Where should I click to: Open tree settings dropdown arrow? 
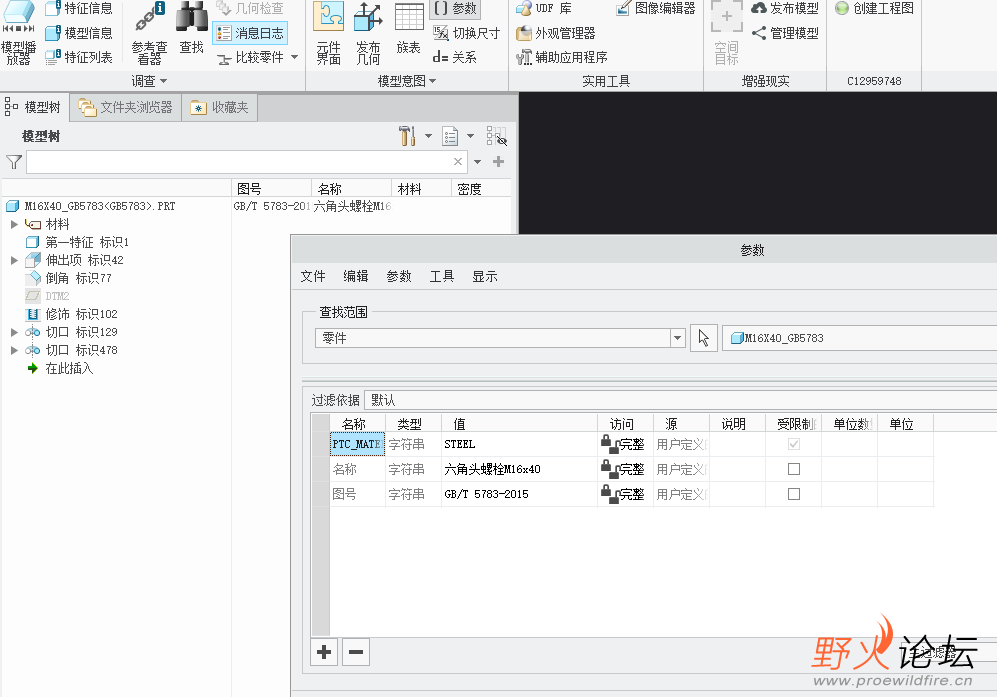point(428,136)
